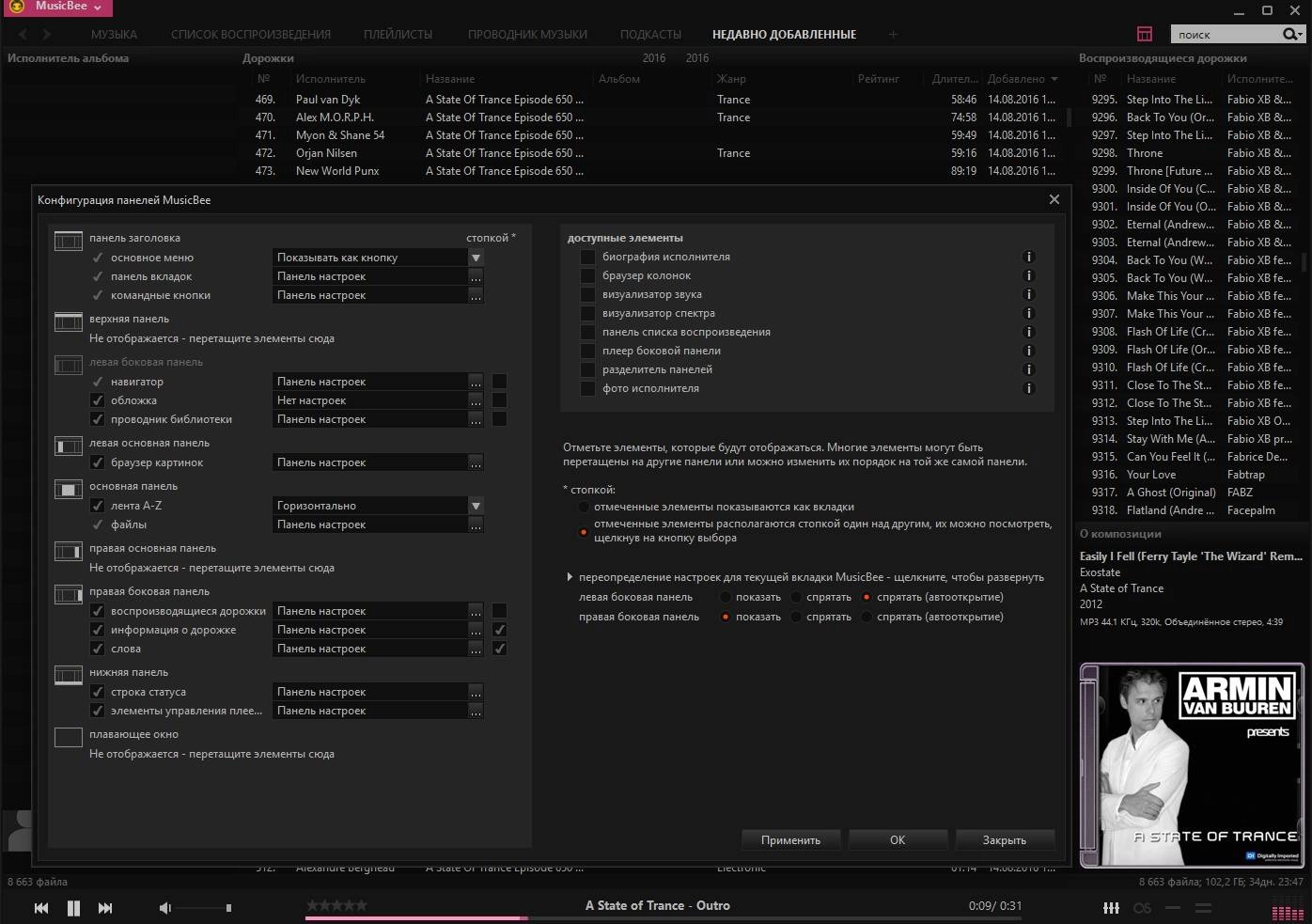The image size is (1312, 924).
Task: Open settings '...' for 'файлы'
Action: pos(476,525)
